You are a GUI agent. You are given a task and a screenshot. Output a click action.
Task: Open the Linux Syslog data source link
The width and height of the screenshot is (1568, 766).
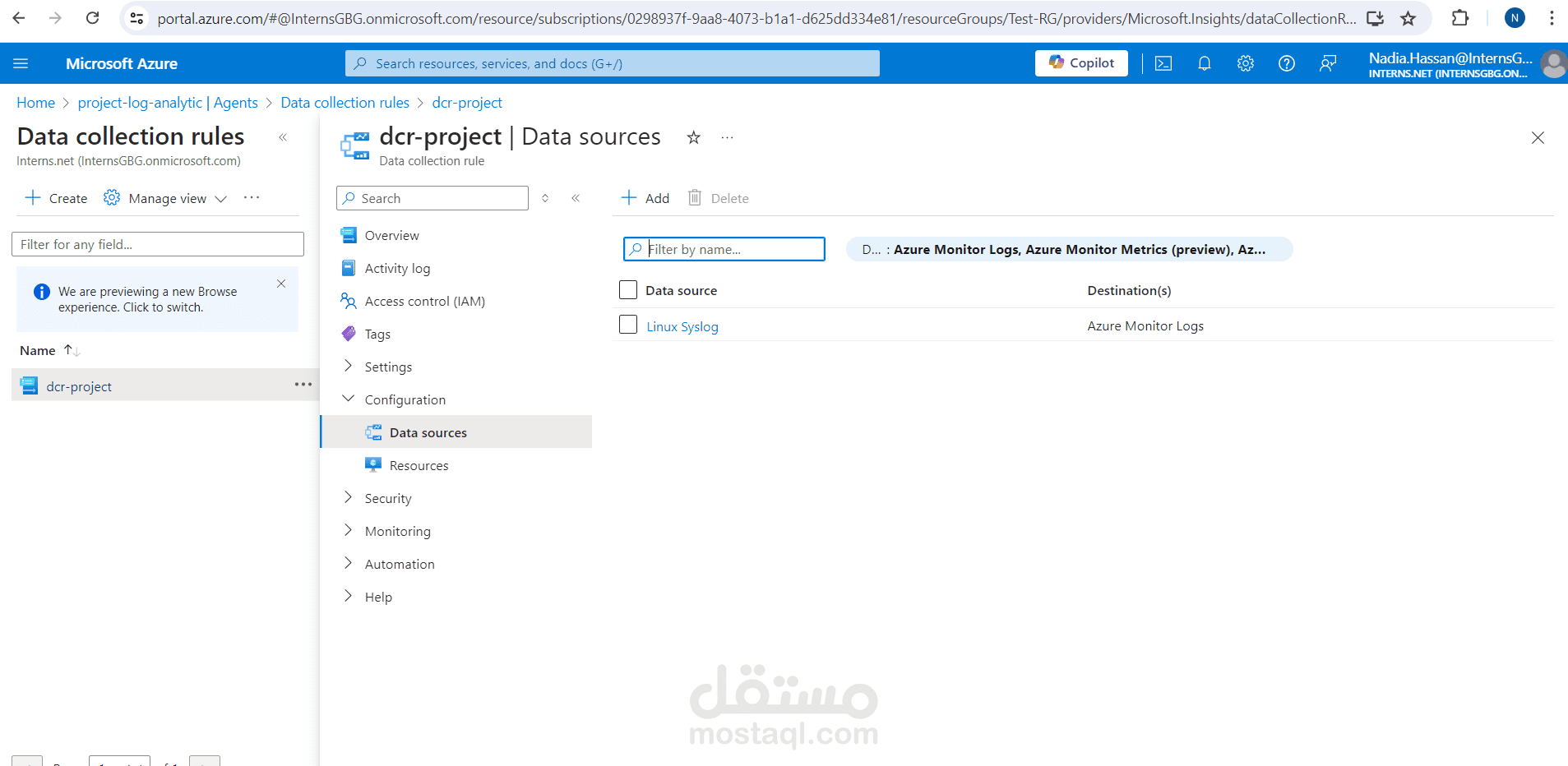[x=682, y=326]
